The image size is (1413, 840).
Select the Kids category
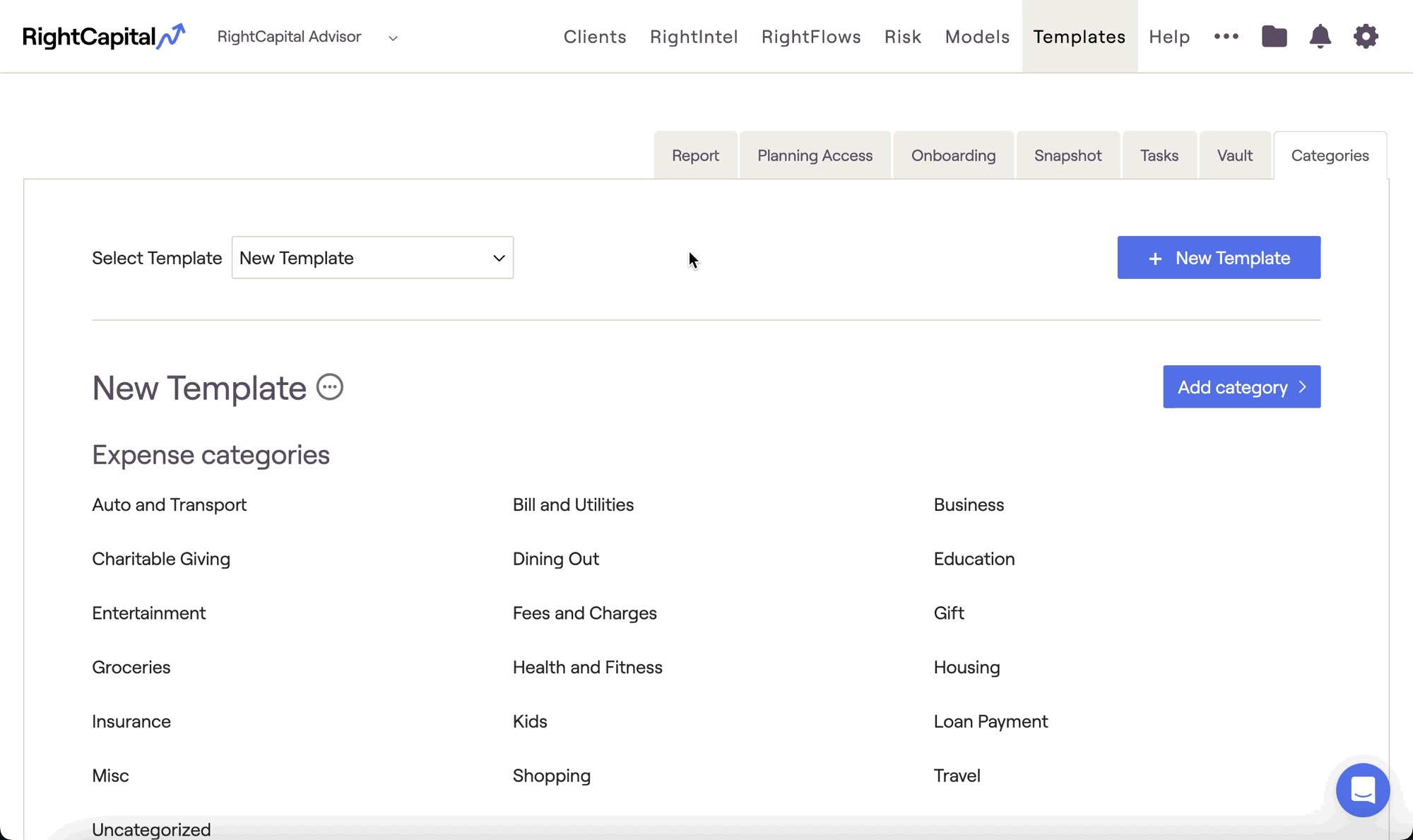tap(530, 721)
